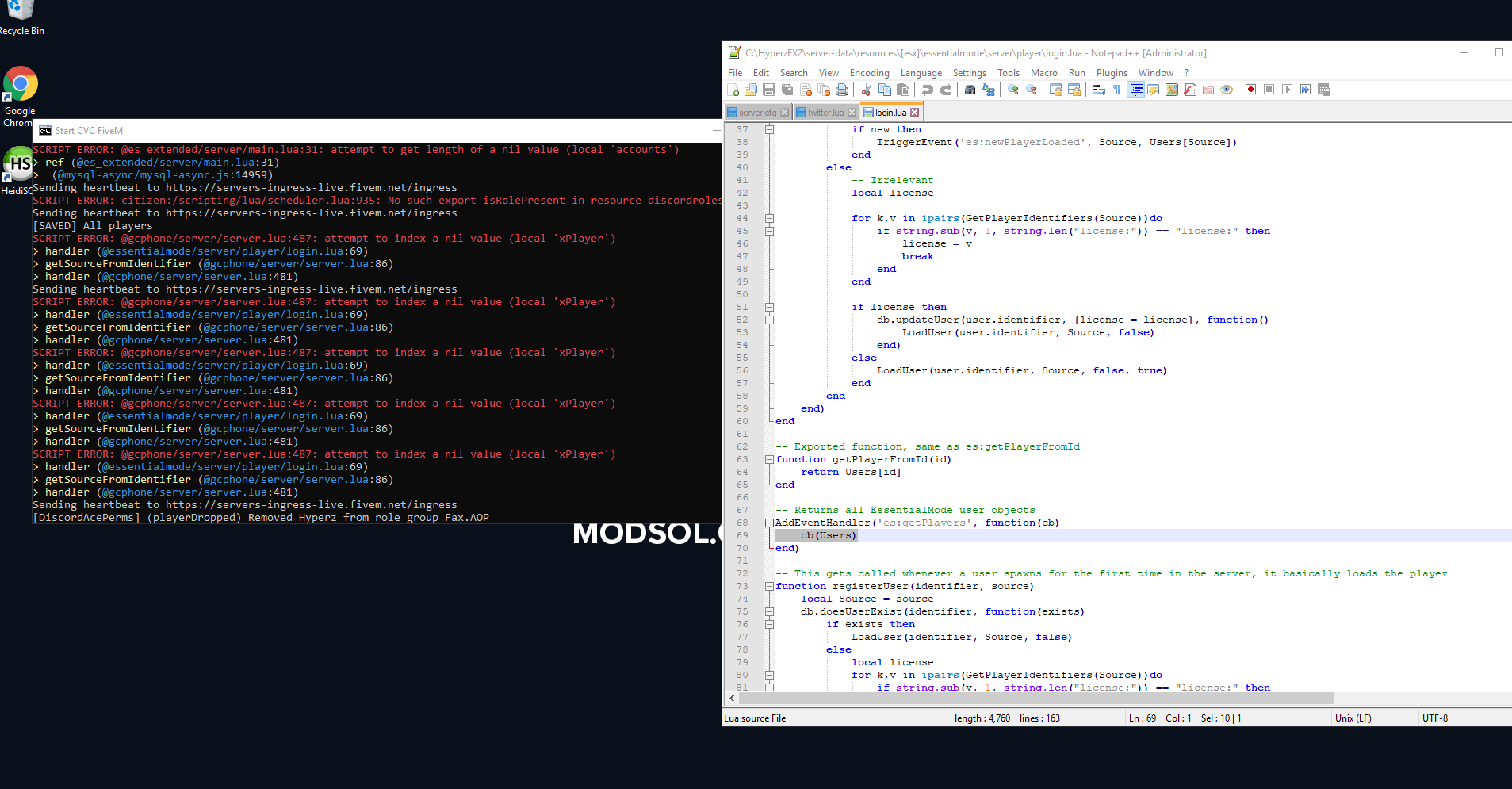Click the Print toolbar icon
The height and width of the screenshot is (789, 1512).
tap(842, 90)
